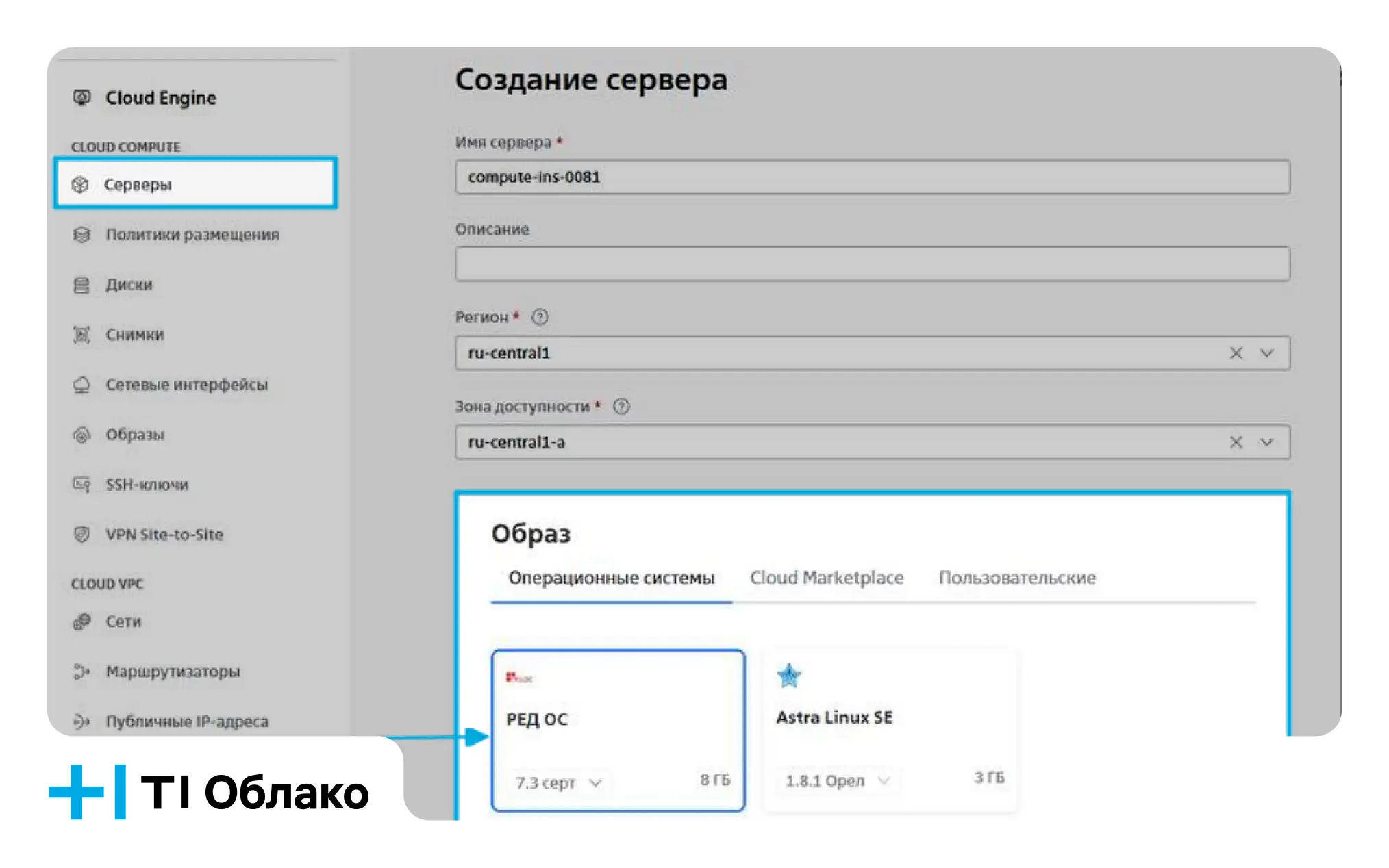Click the CLOUD VPC section label

click(108, 584)
